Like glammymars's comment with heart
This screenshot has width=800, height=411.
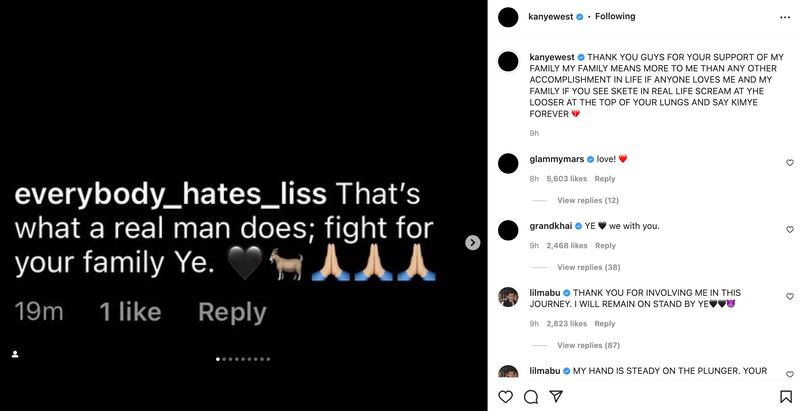click(x=789, y=162)
